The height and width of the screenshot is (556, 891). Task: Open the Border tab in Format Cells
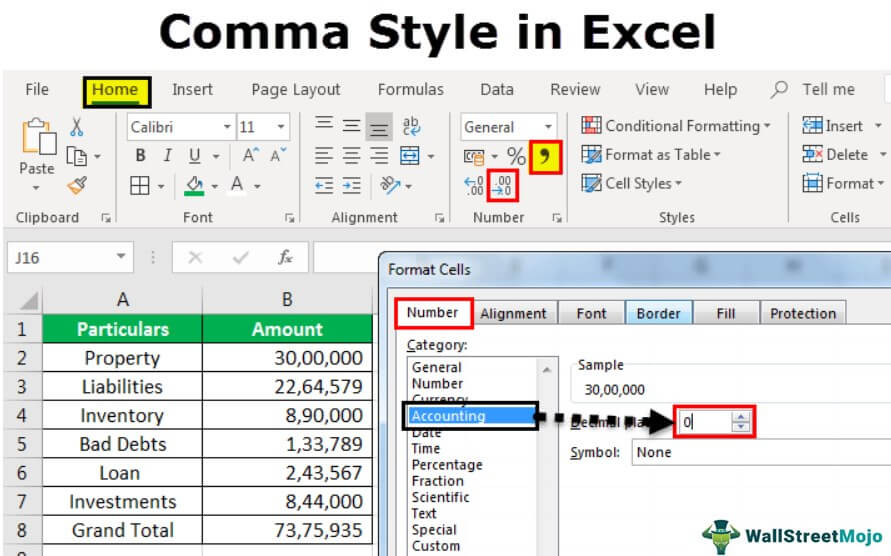point(658,313)
